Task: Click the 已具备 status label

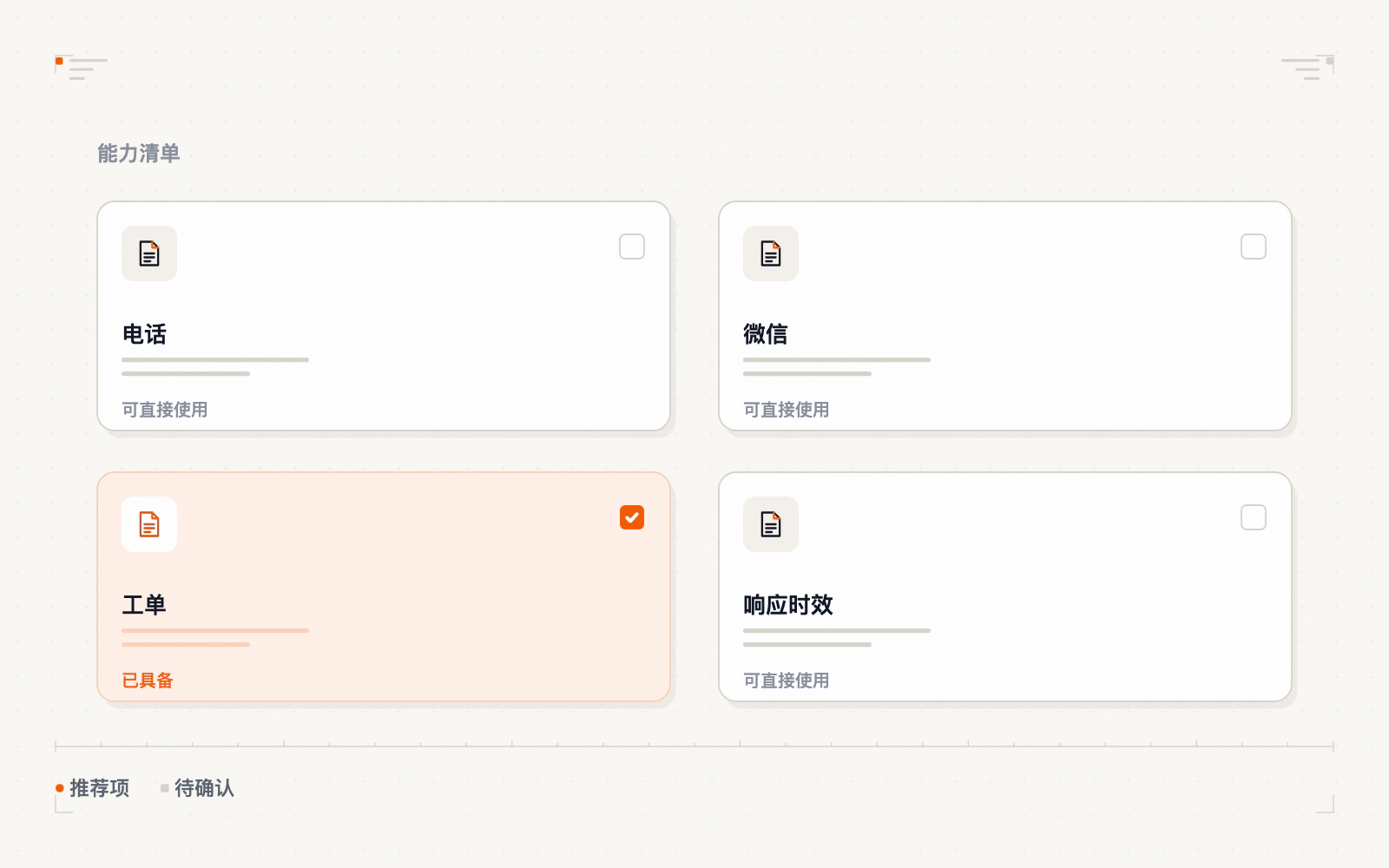Action: pyautogui.click(x=148, y=681)
